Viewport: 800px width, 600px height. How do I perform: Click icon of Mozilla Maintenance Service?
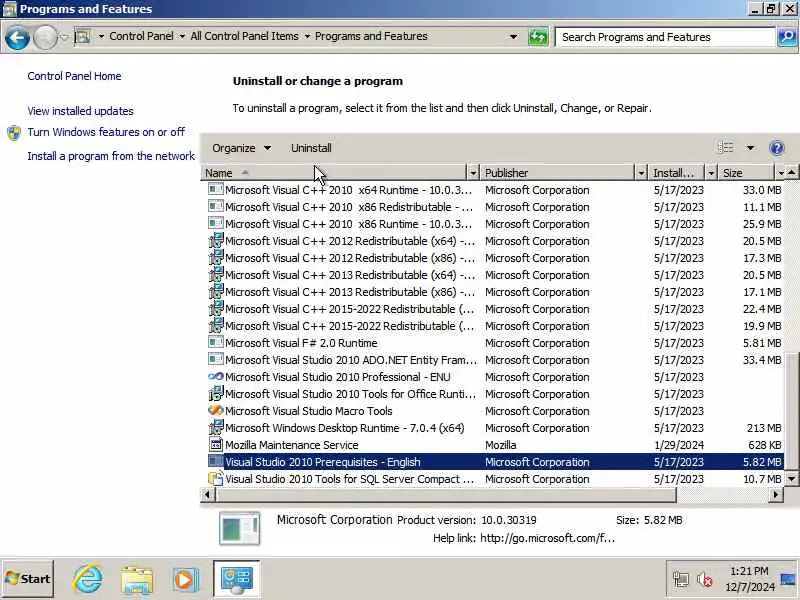(216, 445)
